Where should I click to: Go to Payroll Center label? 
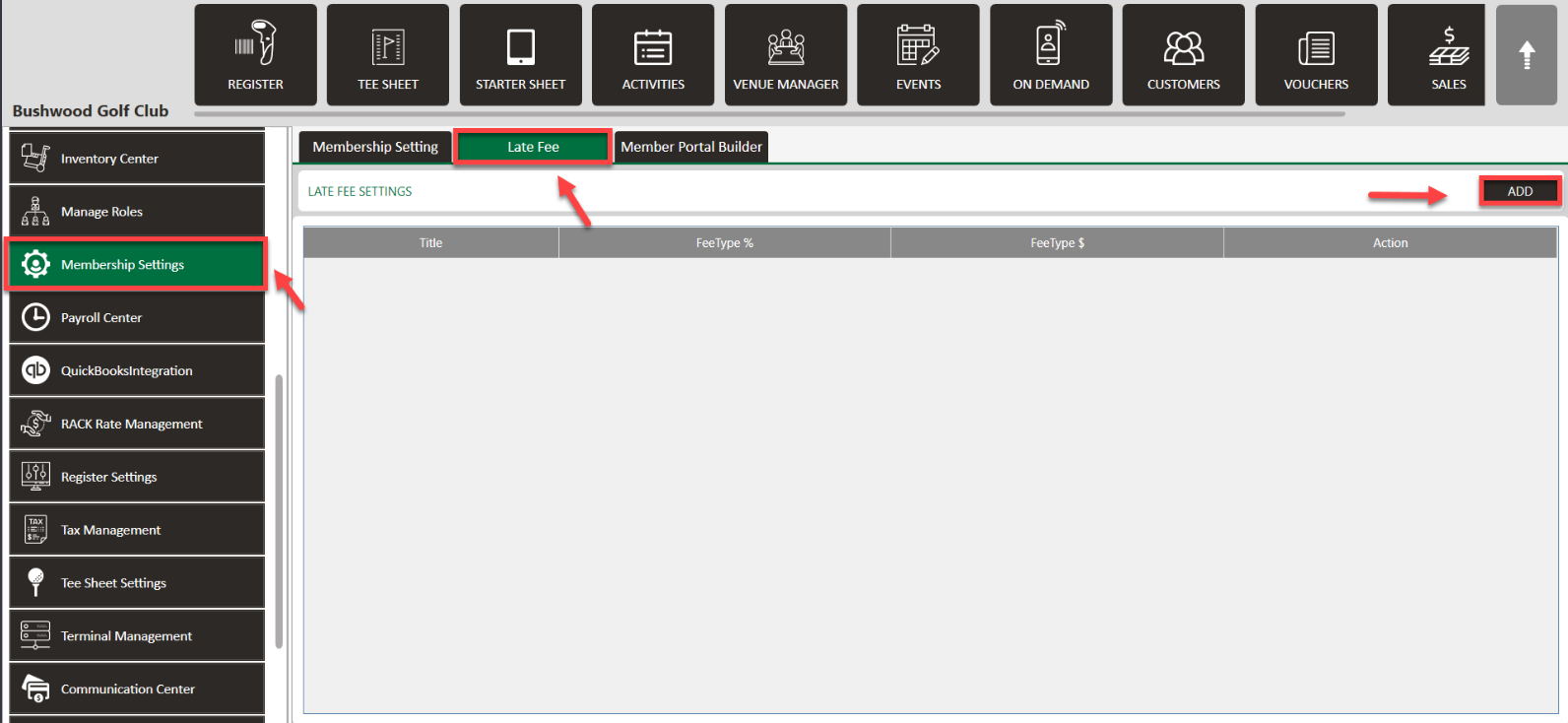point(101,318)
